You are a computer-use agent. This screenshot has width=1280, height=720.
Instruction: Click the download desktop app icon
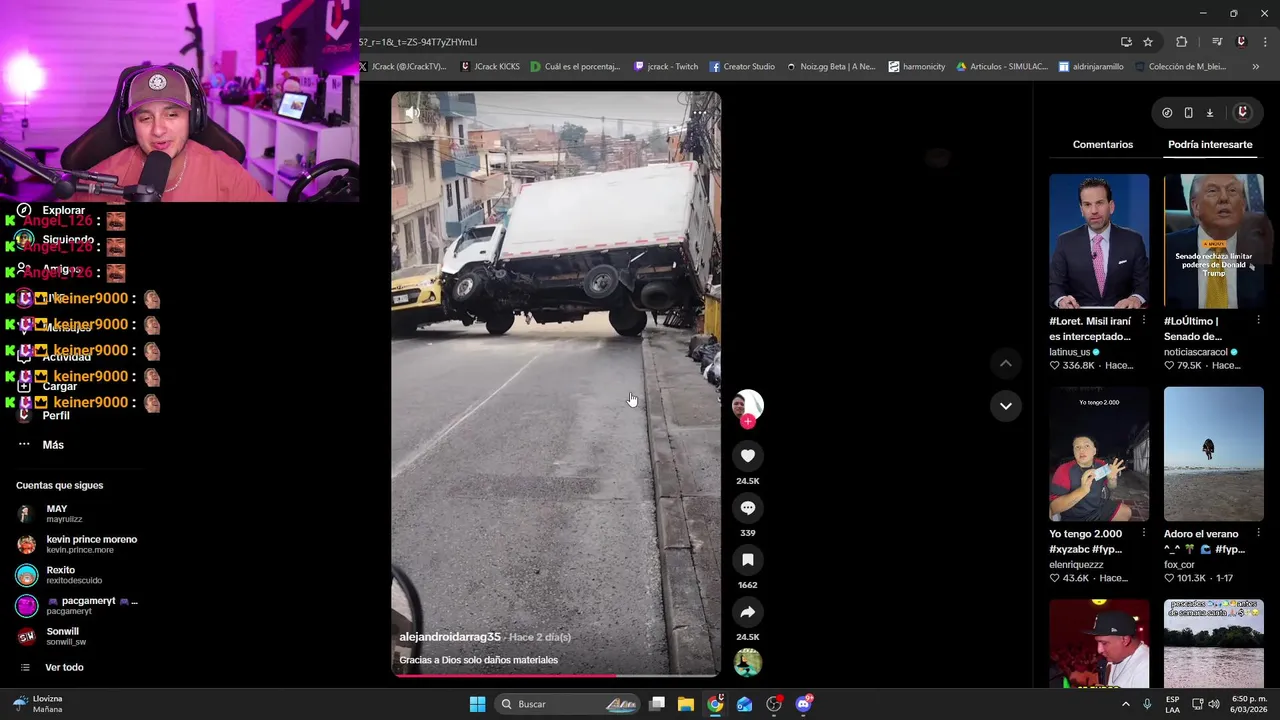coord(1209,113)
